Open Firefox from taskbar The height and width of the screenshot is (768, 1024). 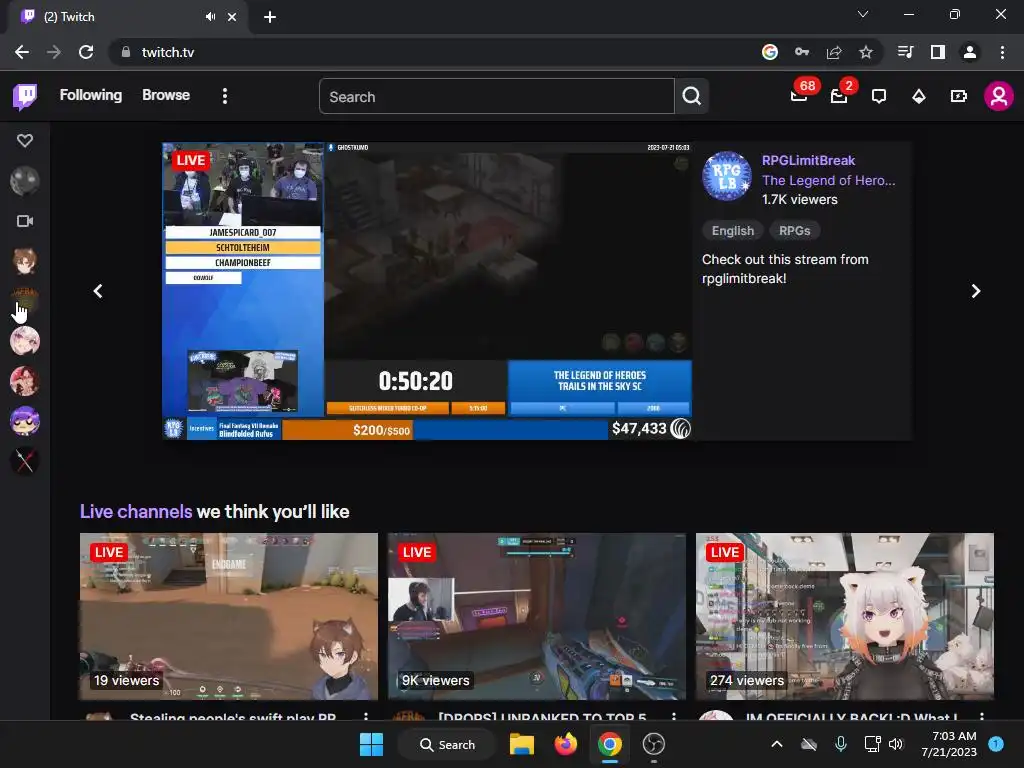(x=566, y=744)
